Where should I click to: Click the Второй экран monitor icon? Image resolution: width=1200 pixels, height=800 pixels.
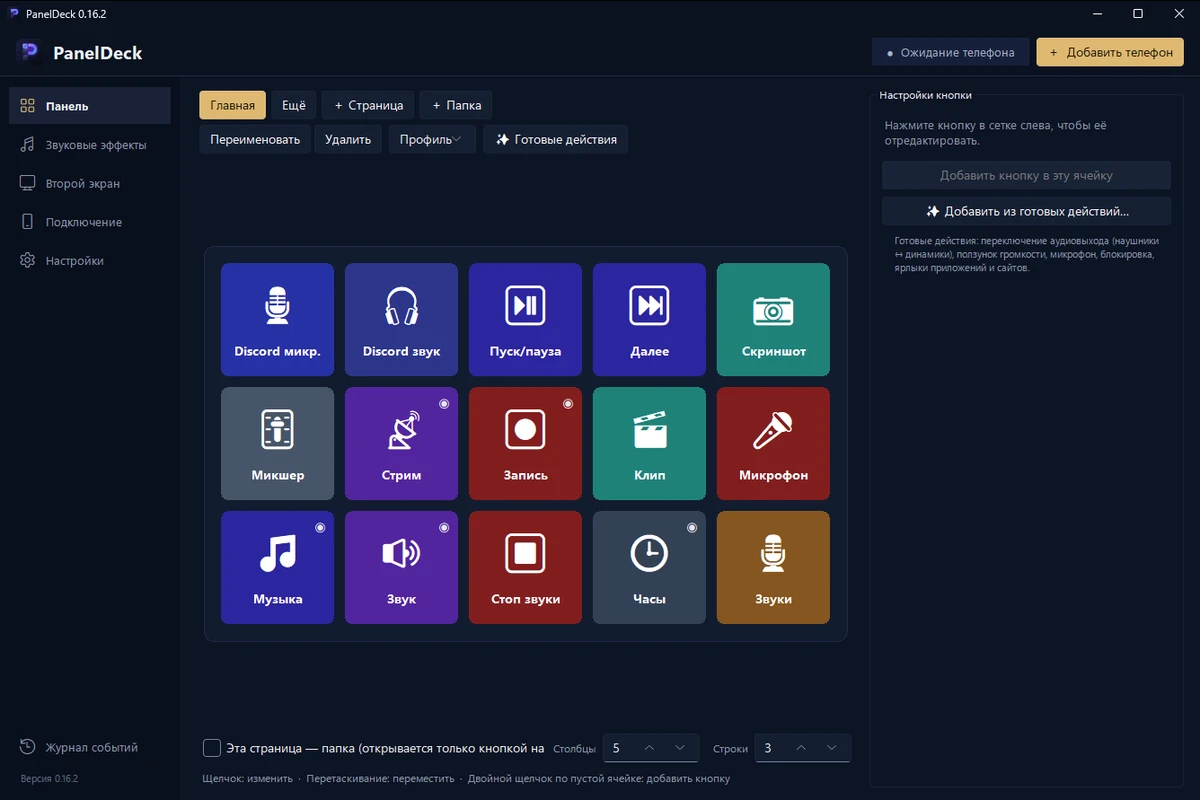pos(27,183)
